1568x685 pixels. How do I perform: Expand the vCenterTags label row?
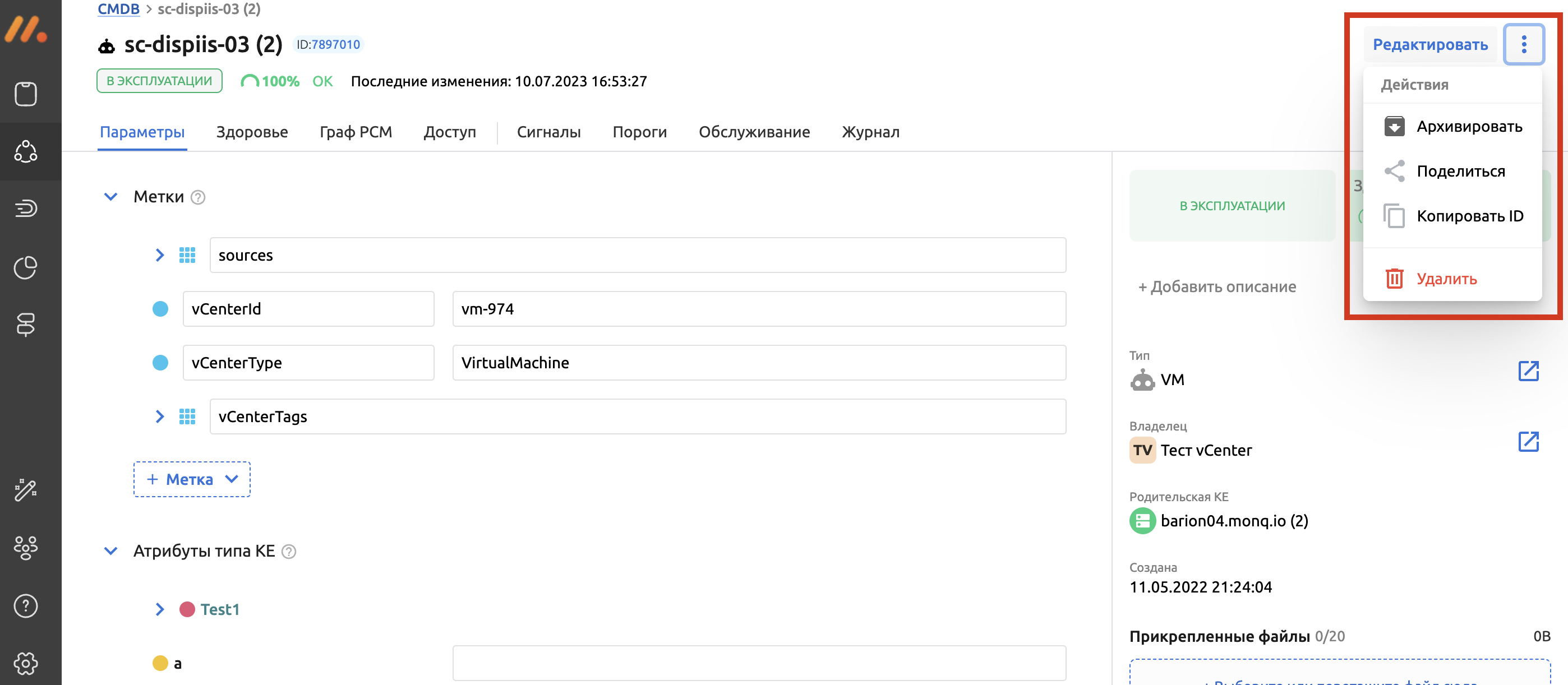[x=159, y=416]
